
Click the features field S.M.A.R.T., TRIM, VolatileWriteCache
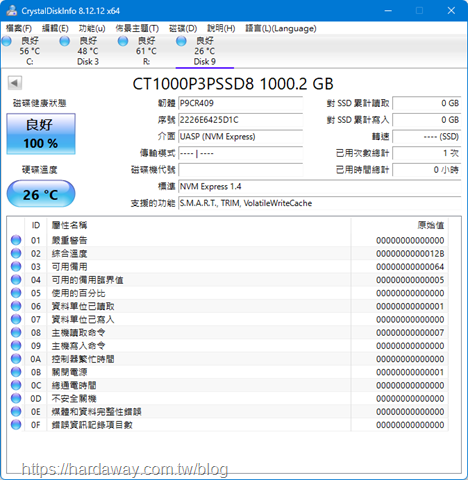[x=320, y=203]
